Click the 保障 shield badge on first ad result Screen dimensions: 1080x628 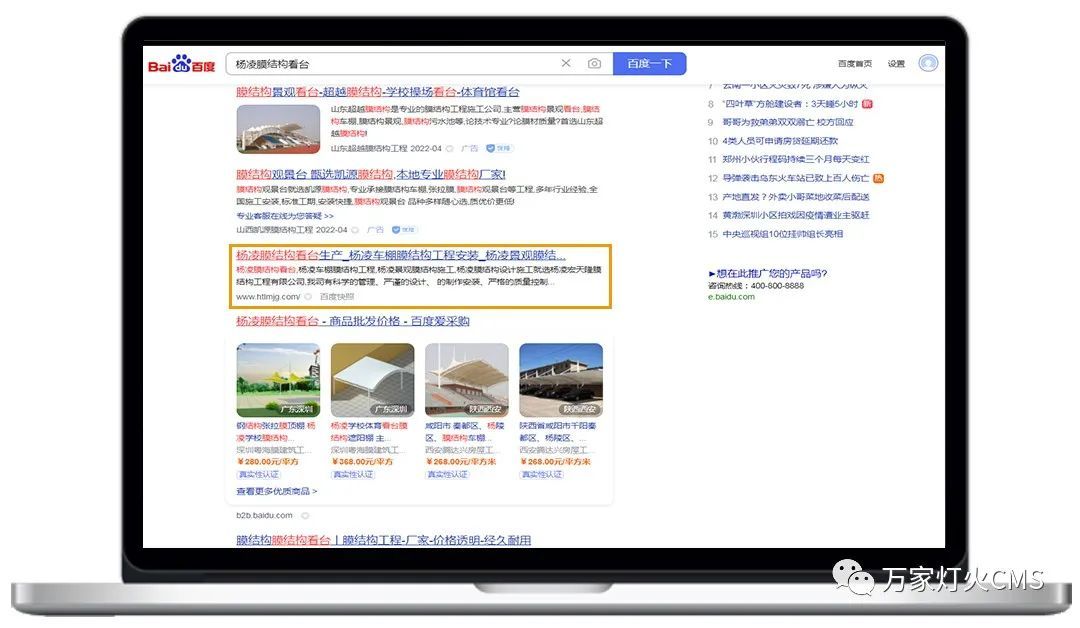pos(498,148)
